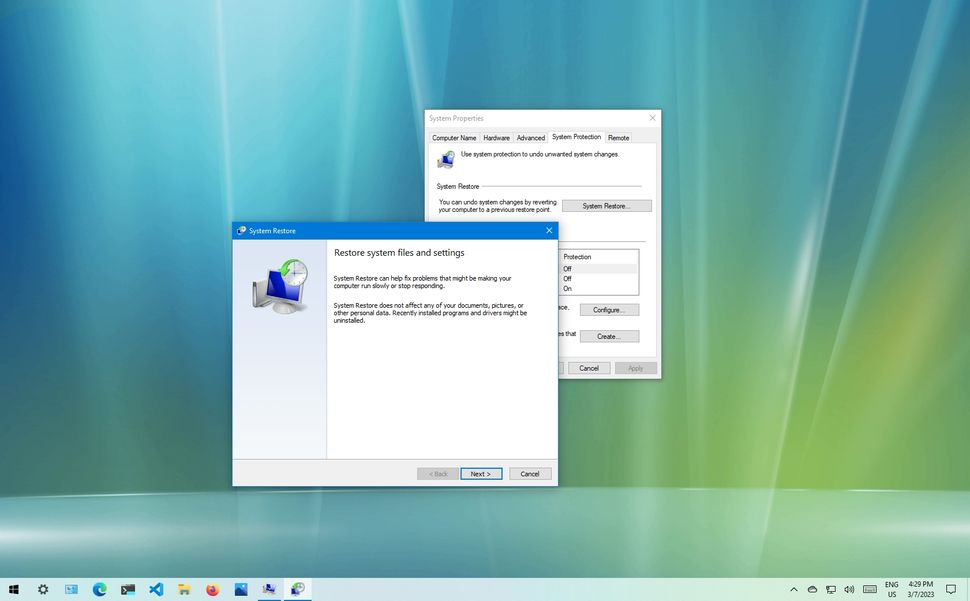
Task: Switch to the Computer Name tab
Action: pyautogui.click(x=455, y=137)
